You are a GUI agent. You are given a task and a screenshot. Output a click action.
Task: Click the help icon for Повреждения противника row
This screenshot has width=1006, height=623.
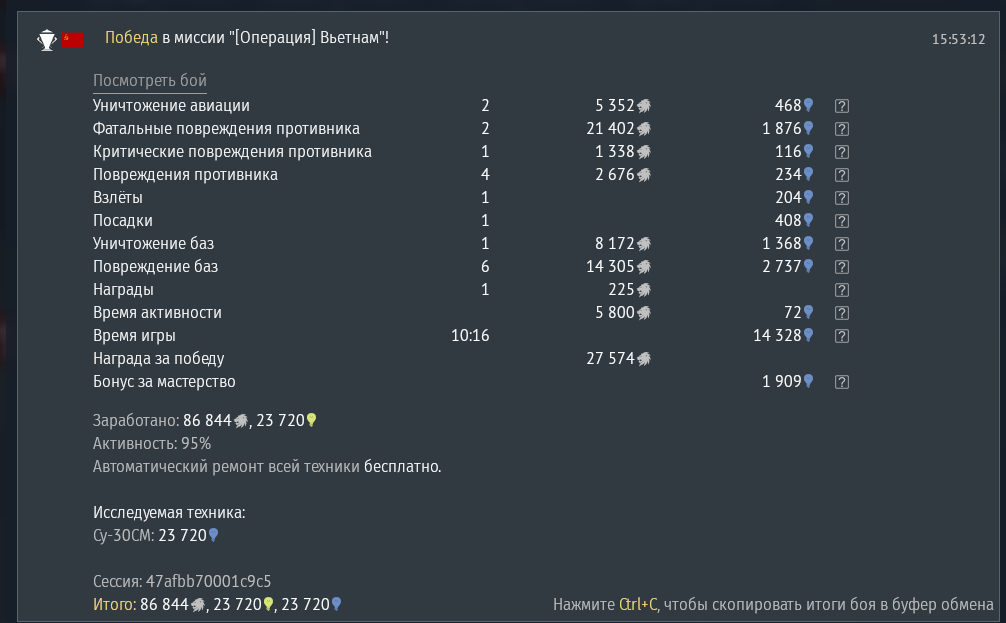click(842, 175)
